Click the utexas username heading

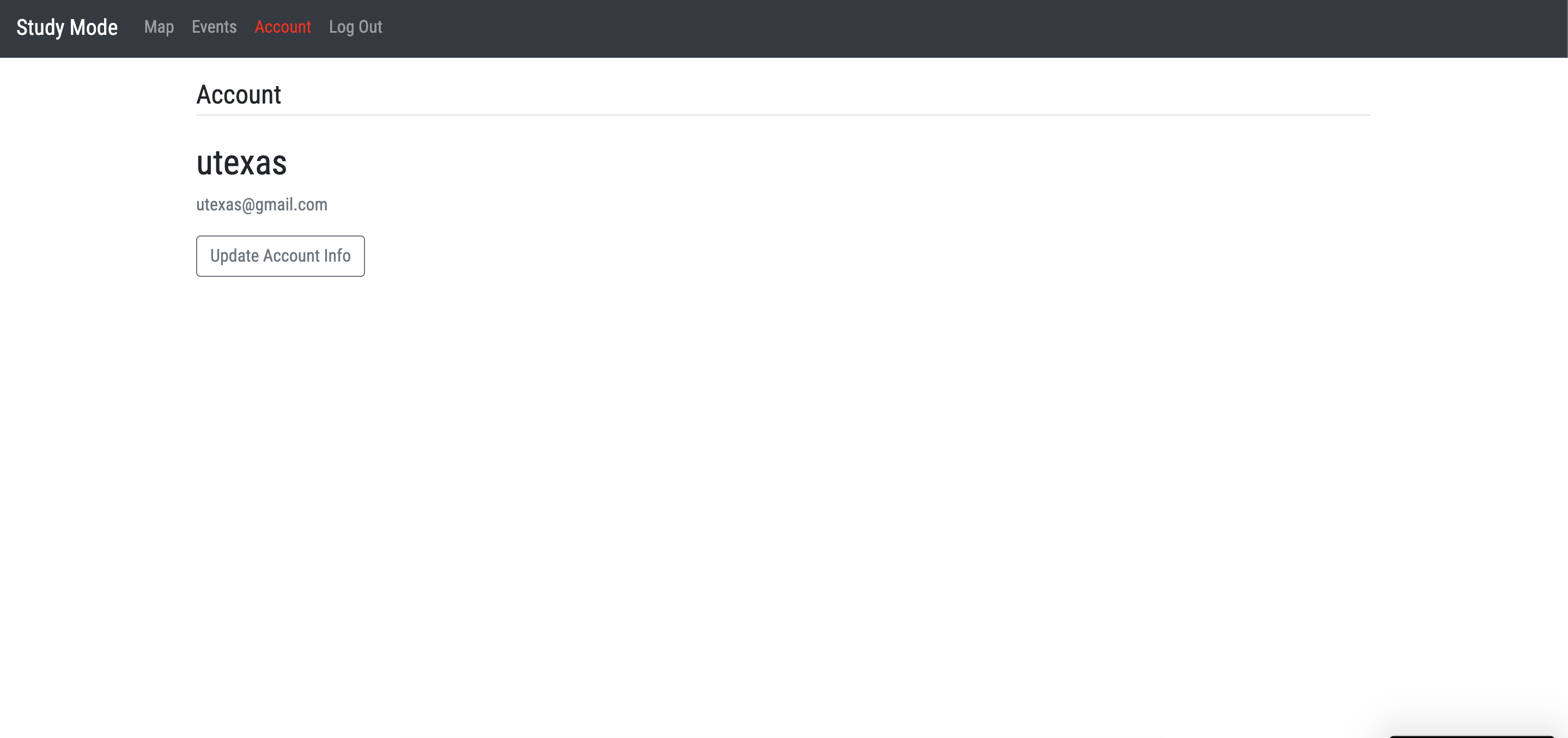pos(241,162)
